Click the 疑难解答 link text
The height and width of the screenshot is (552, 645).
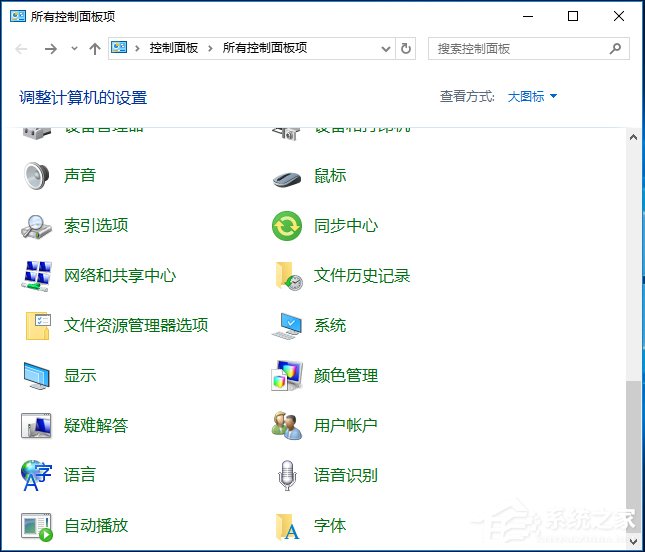[x=96, y=426]
